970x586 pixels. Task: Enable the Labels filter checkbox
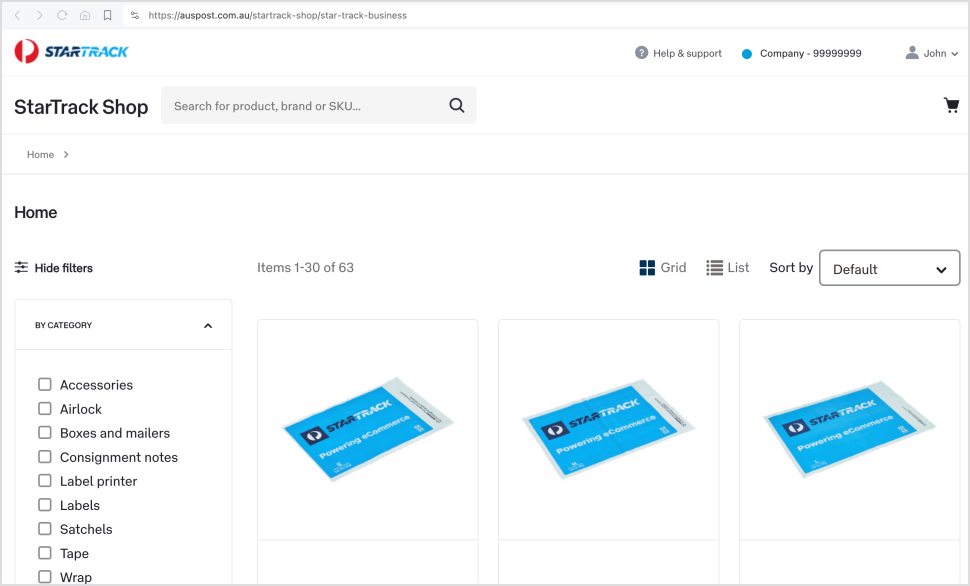(45, 505)
